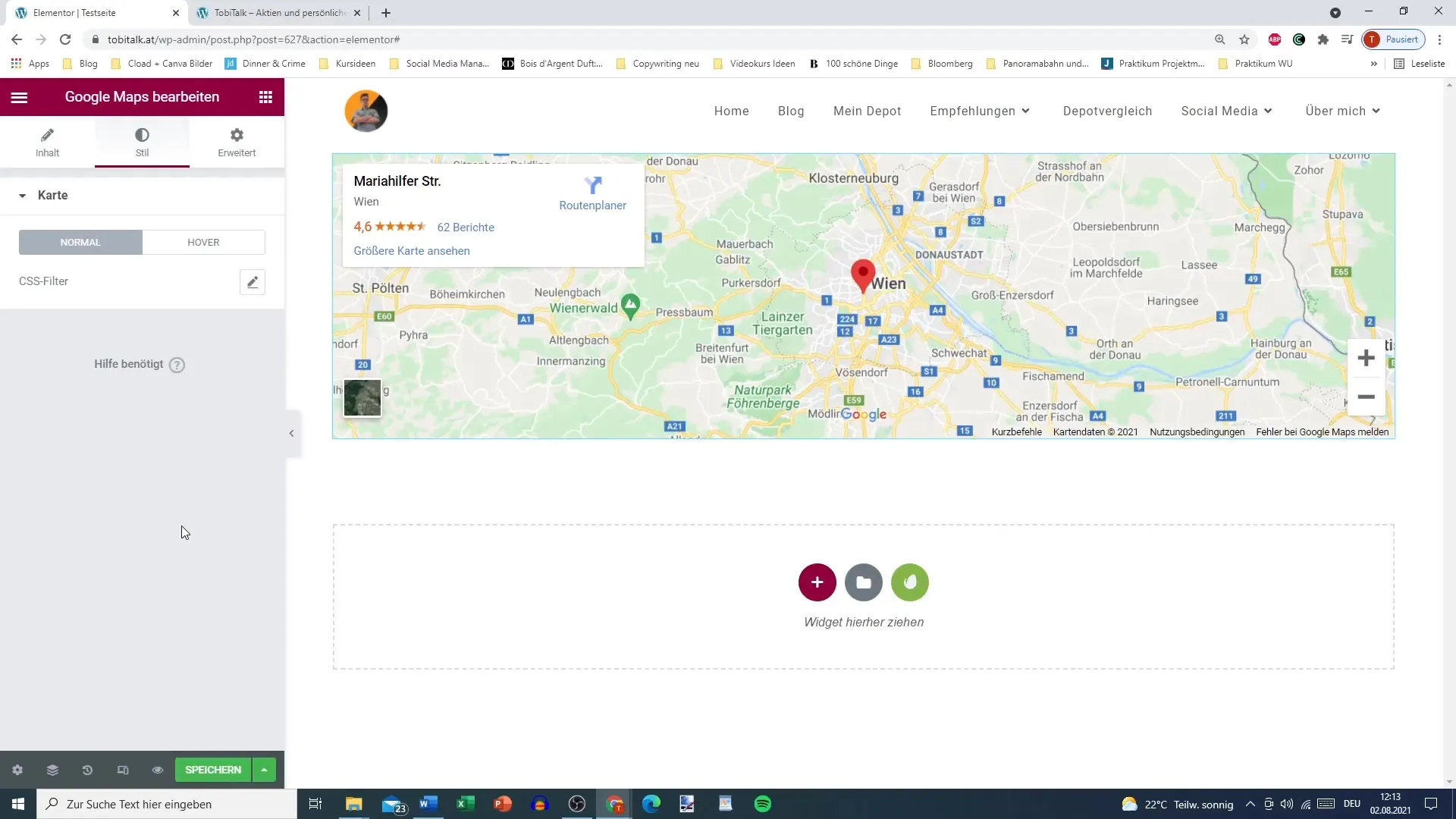
Task: Add template via folder button
Action: click(x=864, y=582)
